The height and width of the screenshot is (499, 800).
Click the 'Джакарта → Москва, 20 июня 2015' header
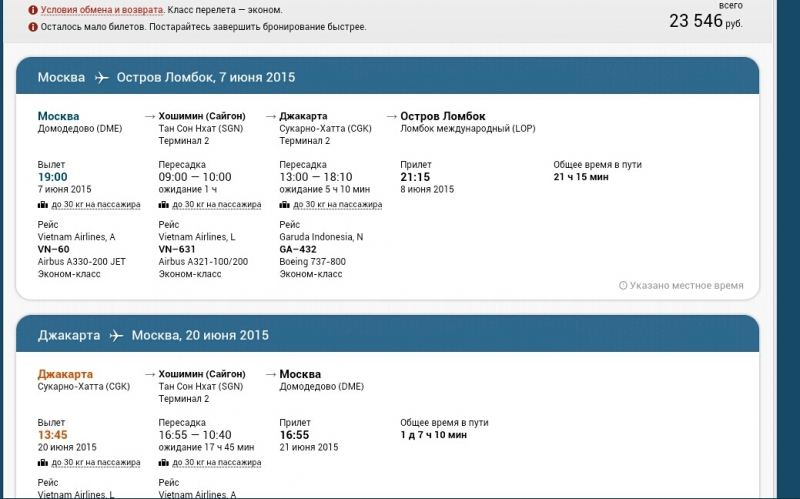click(x=153, y=335)
